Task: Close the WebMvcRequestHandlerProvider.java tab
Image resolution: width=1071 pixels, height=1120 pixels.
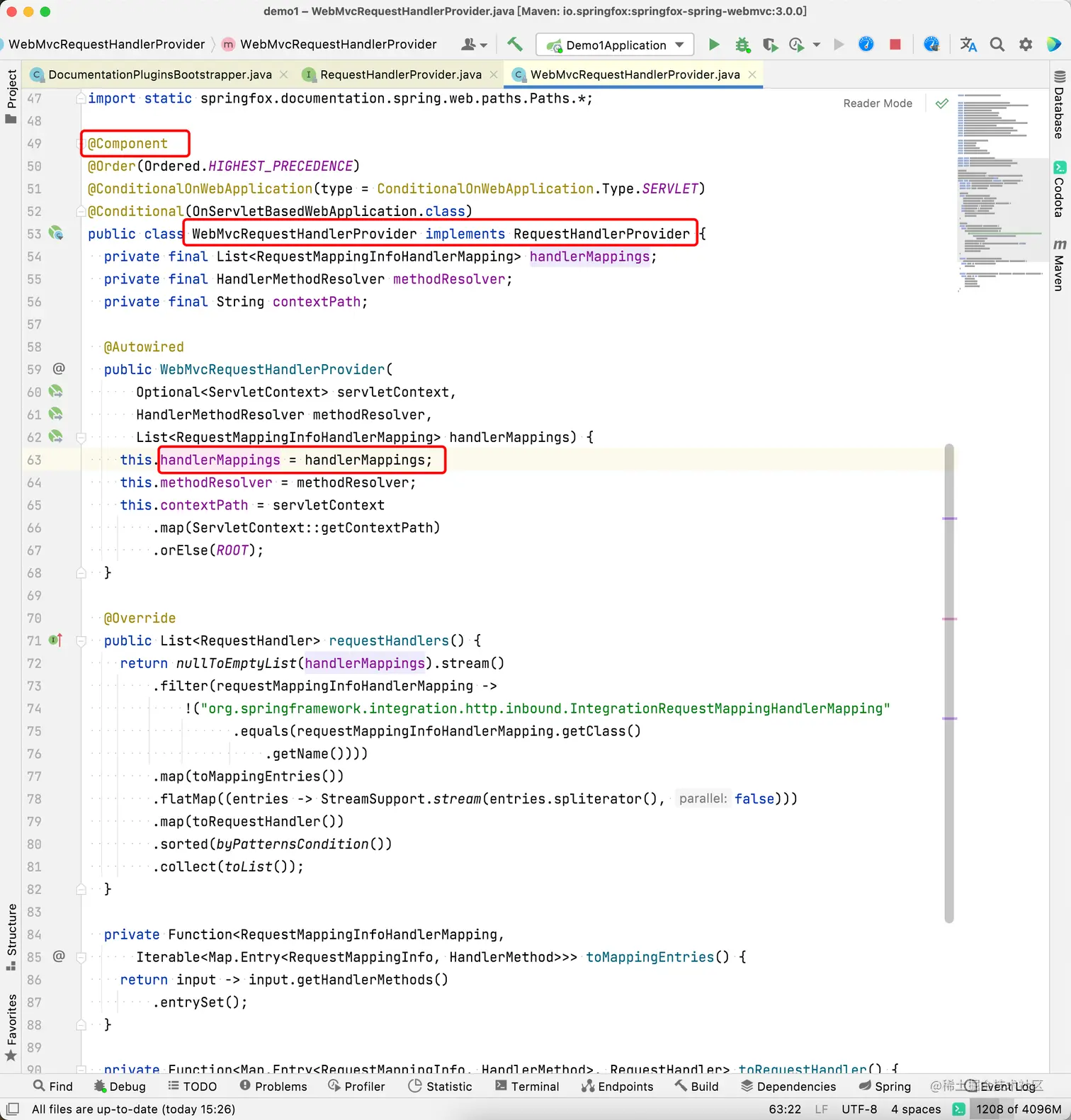Action: click(752, 74)
